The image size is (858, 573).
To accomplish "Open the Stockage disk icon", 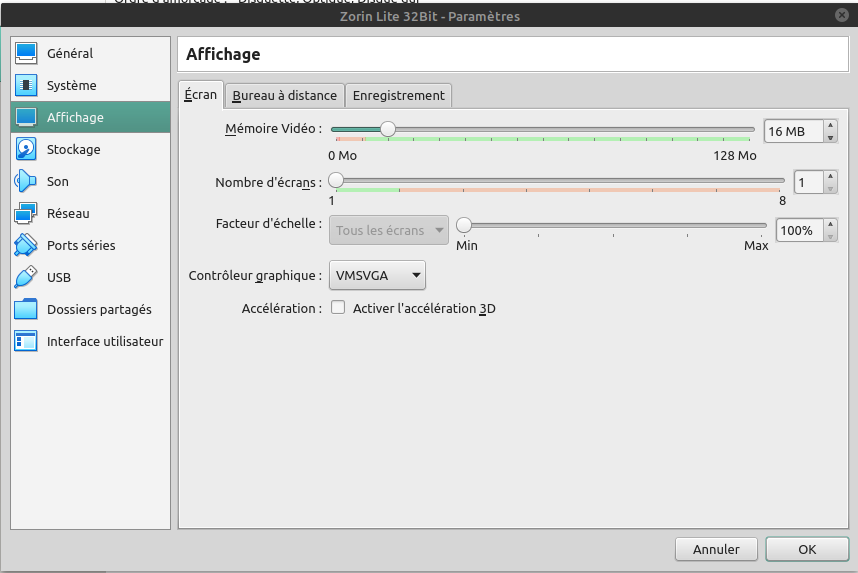I will click(x=26, y=150).
